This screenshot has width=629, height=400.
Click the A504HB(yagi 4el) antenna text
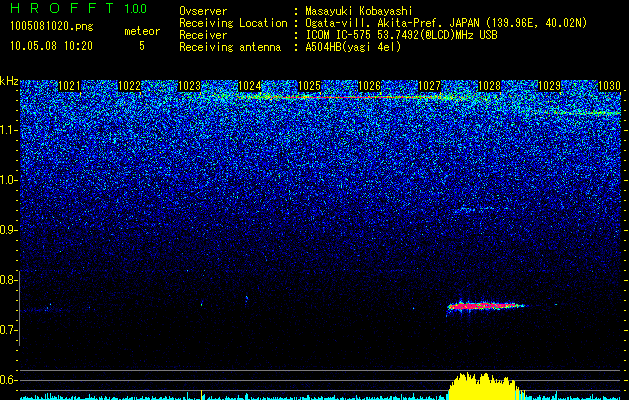(353, 47)
